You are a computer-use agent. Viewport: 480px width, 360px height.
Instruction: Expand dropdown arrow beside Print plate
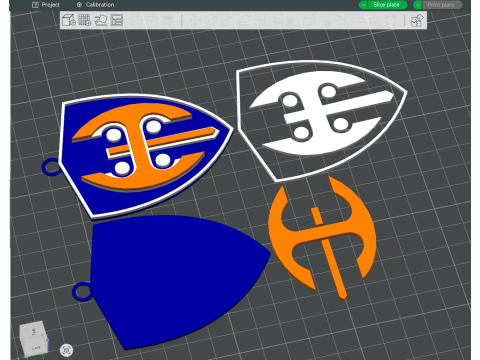[x=418, y=5]
